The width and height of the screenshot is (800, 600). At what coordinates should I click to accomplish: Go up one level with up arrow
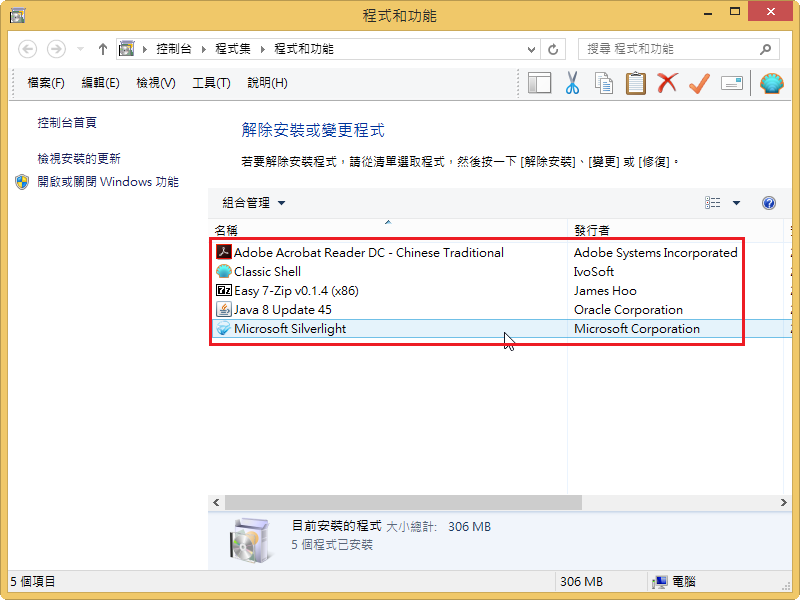coord(103,49)
